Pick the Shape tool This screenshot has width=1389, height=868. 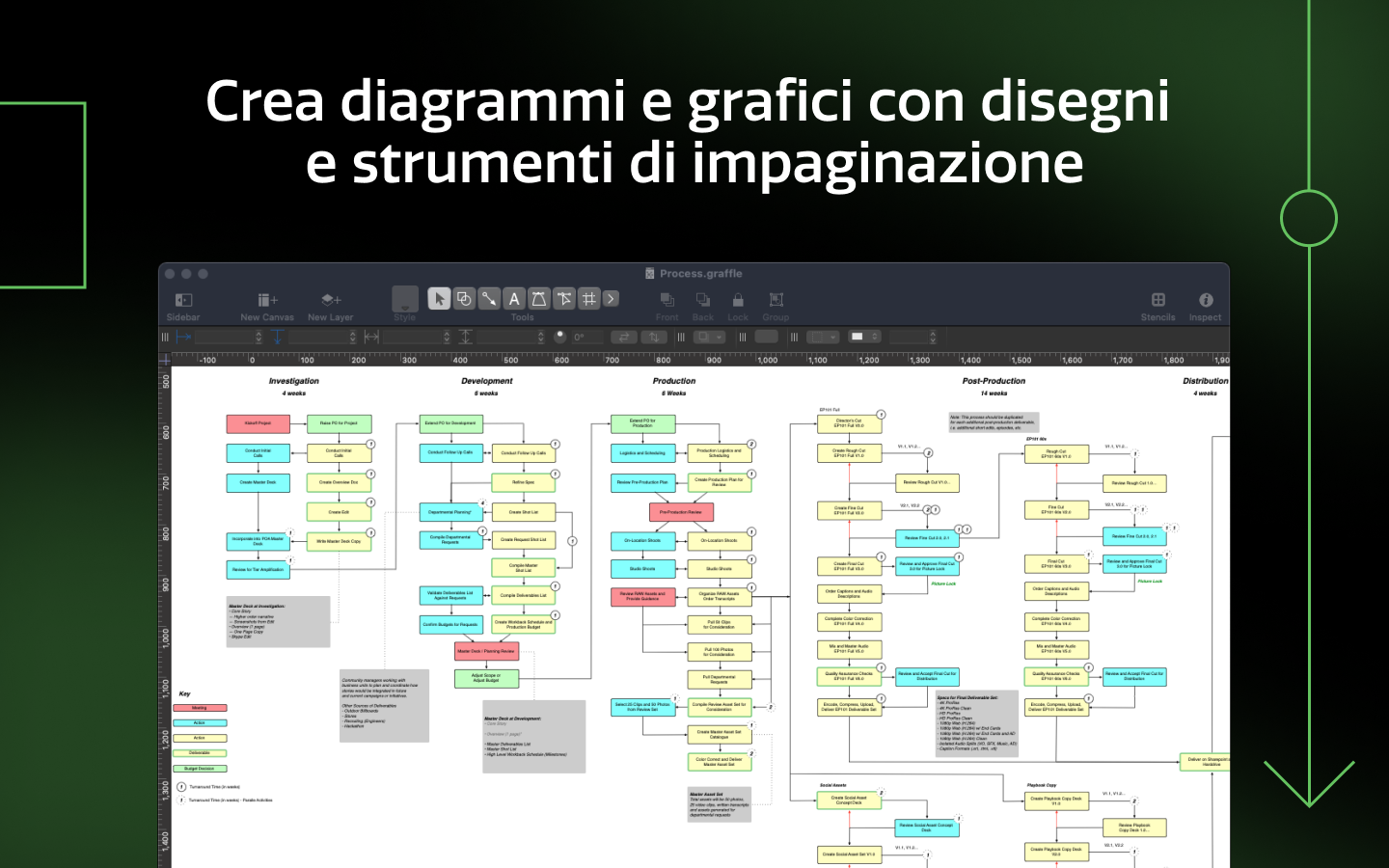tap(464, 299)
